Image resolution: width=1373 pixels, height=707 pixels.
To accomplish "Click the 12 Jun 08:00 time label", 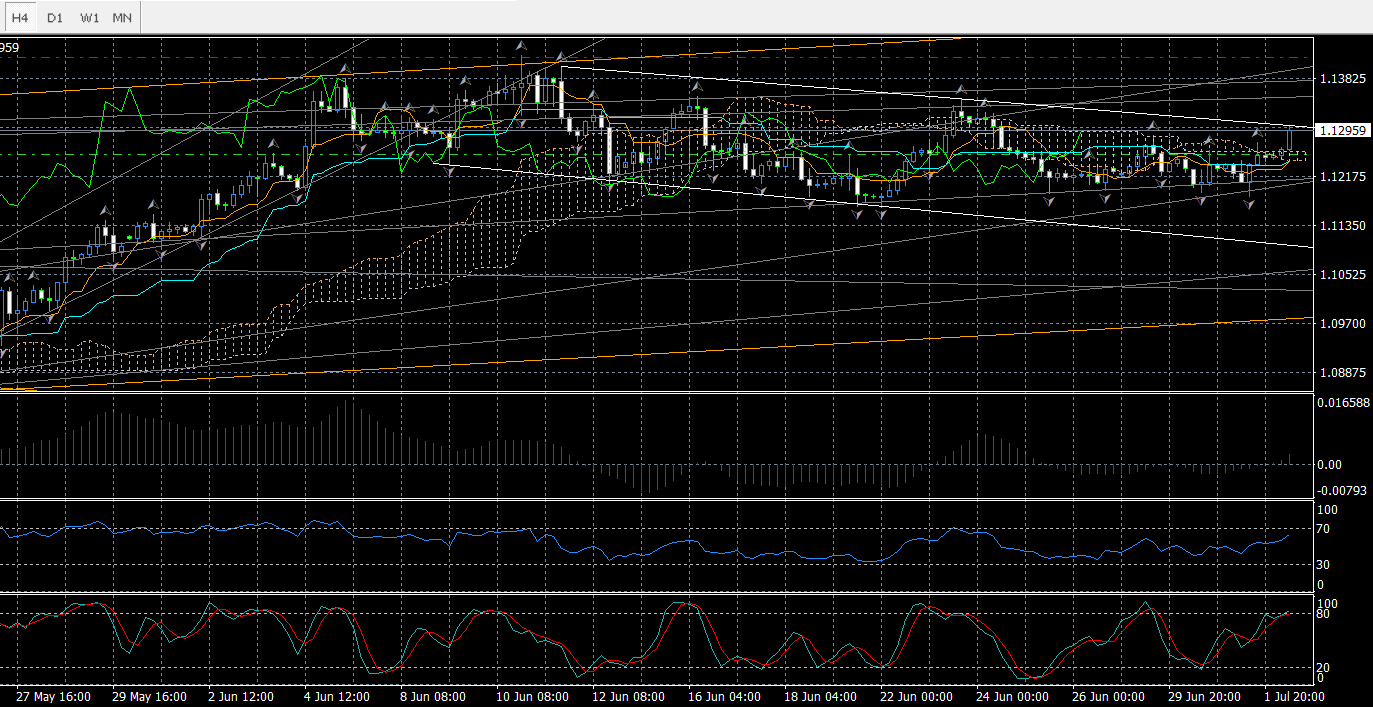I will click(x=628, y=696).
